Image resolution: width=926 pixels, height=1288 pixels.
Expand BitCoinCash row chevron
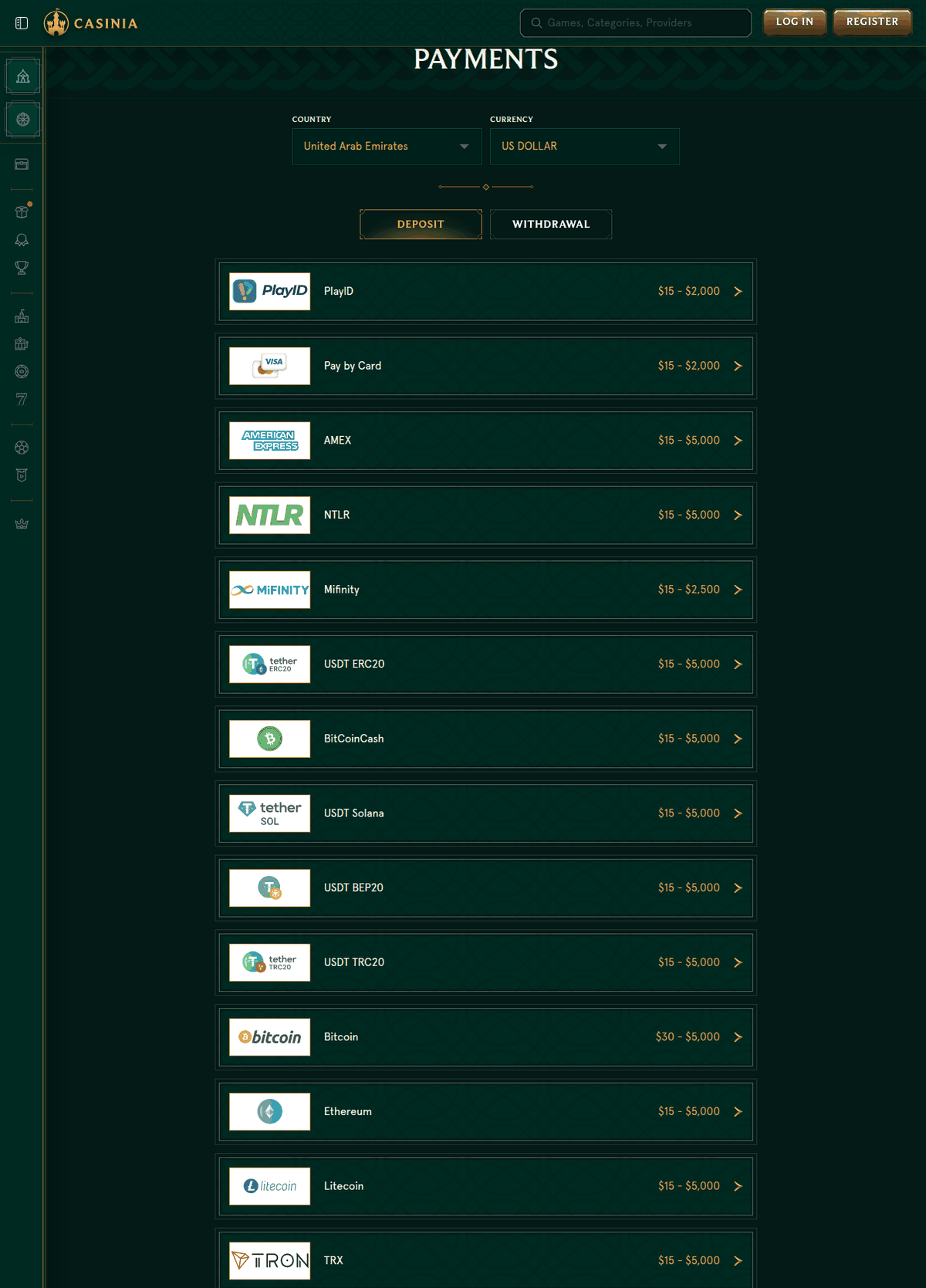coord(738,739)
